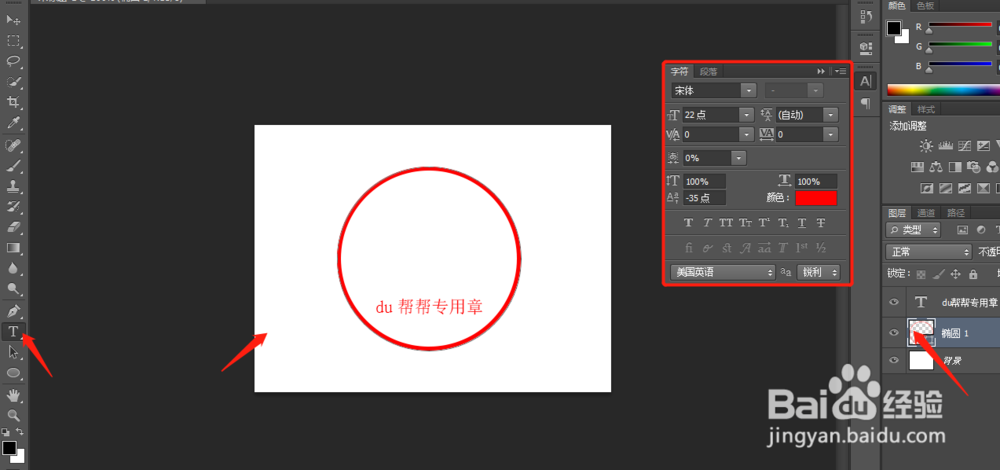Select the Eraser tool
The image size is (1000, 470).
click(x=13, y=227)
